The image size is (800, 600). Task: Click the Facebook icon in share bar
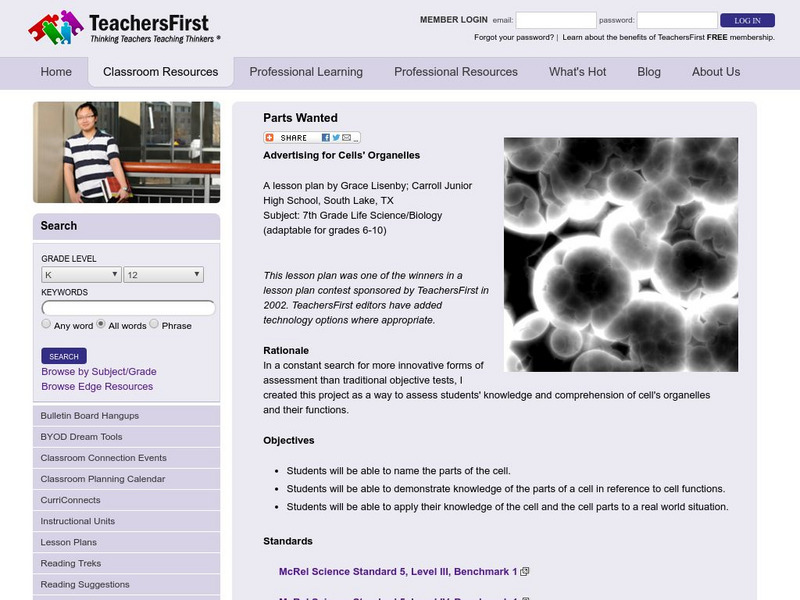click(x=326, y=138)
